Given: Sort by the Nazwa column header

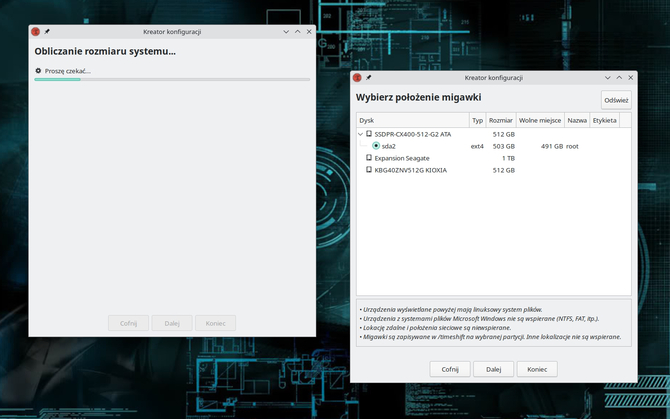Looking at the screenshot, I should click(577, 120).
